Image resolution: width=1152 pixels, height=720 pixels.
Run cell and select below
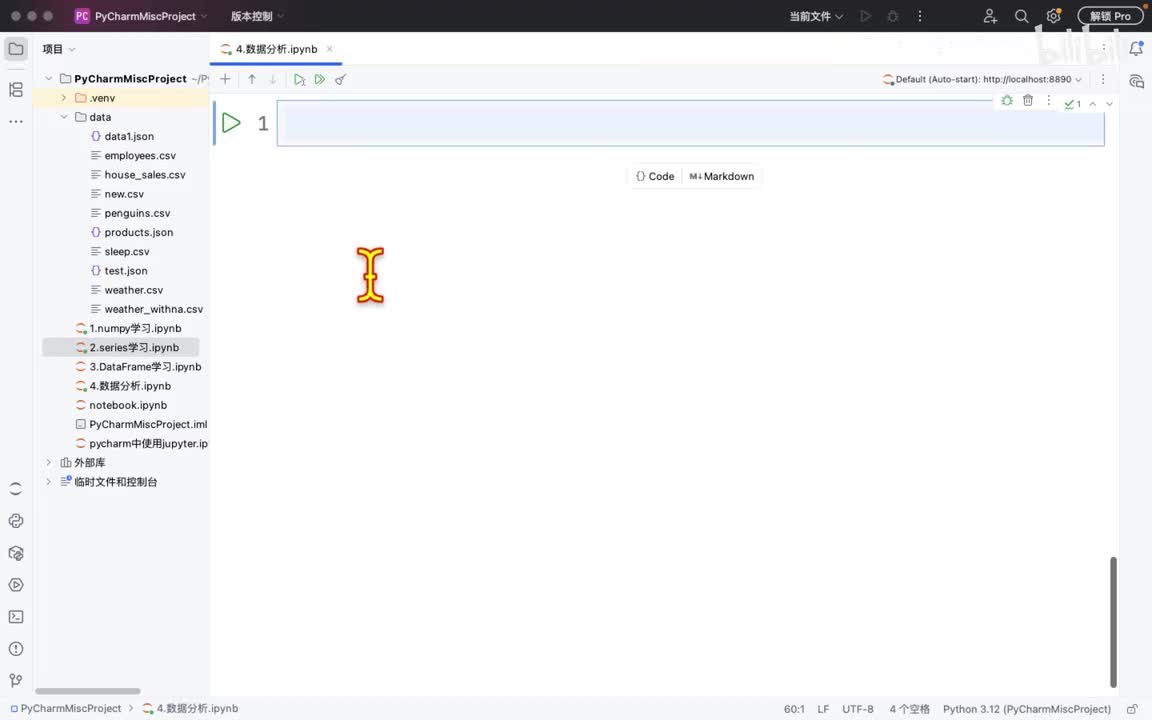299,79
